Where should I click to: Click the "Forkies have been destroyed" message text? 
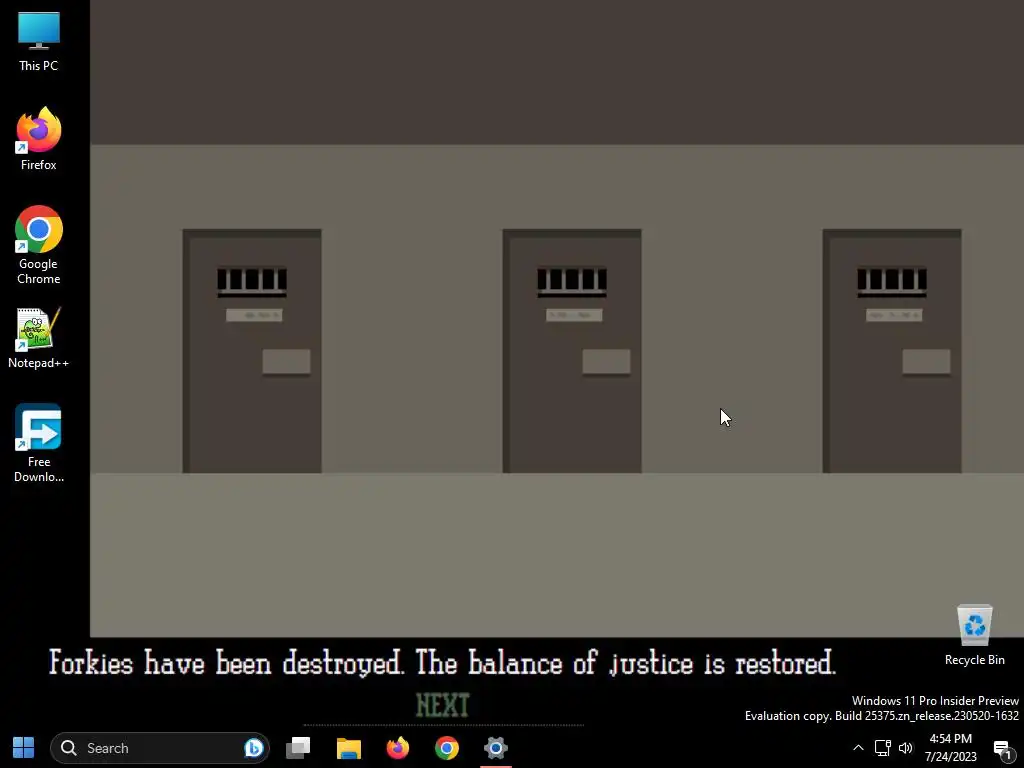pos(442,663)
